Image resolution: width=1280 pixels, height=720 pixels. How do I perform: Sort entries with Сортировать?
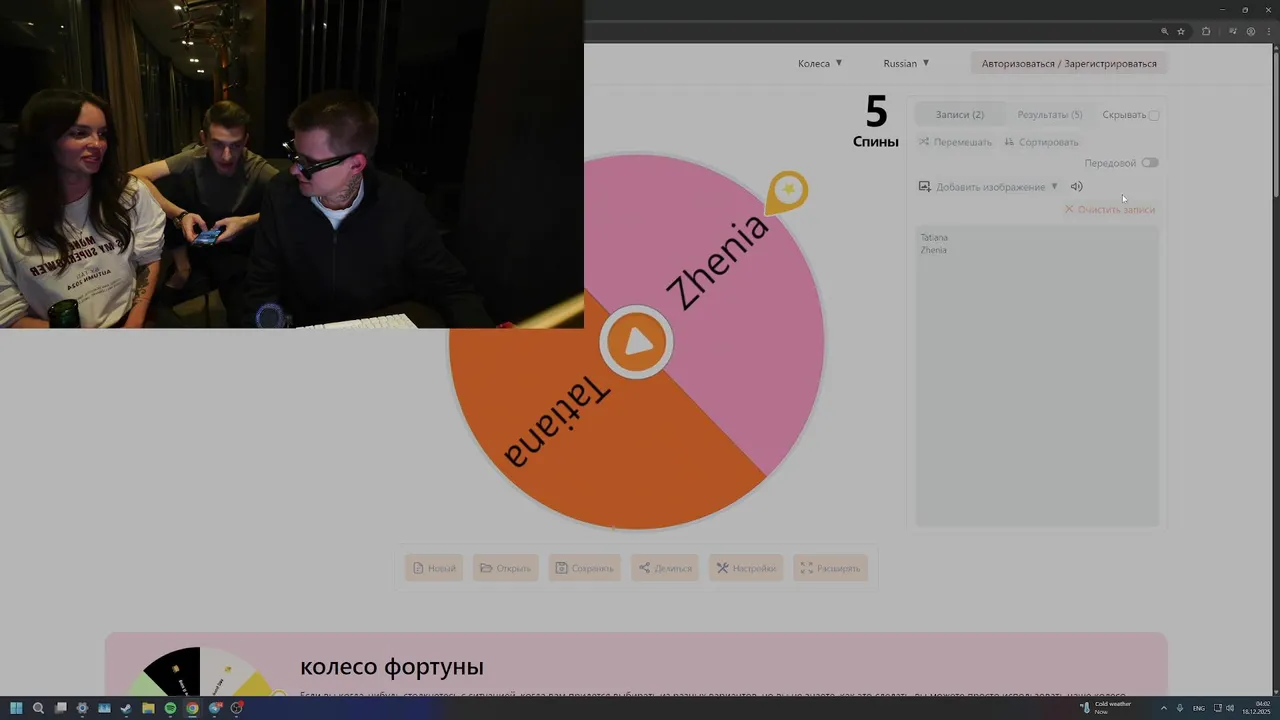(x=1041, y=142)
